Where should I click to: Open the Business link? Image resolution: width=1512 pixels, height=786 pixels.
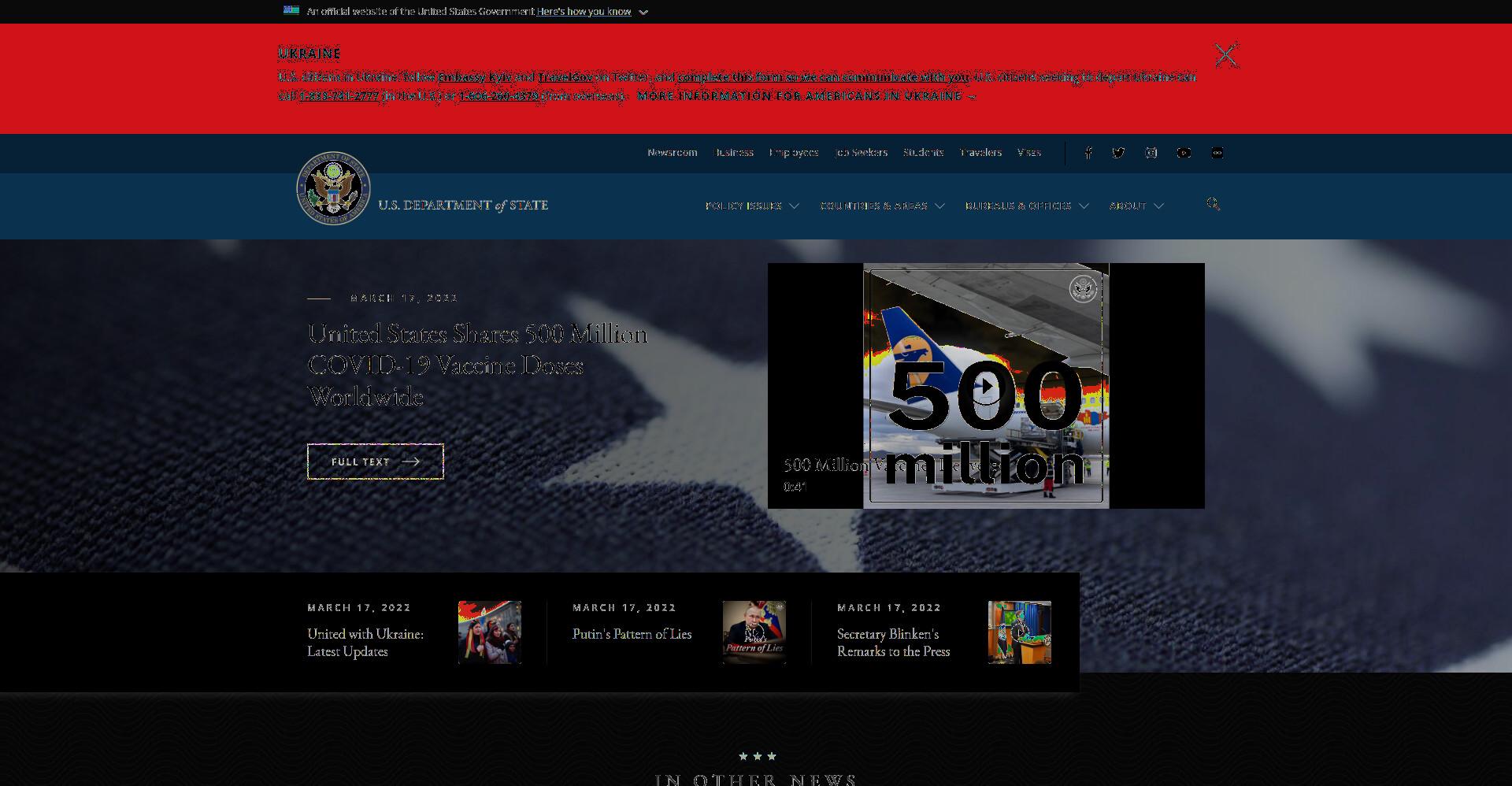[x=733, y=153]
